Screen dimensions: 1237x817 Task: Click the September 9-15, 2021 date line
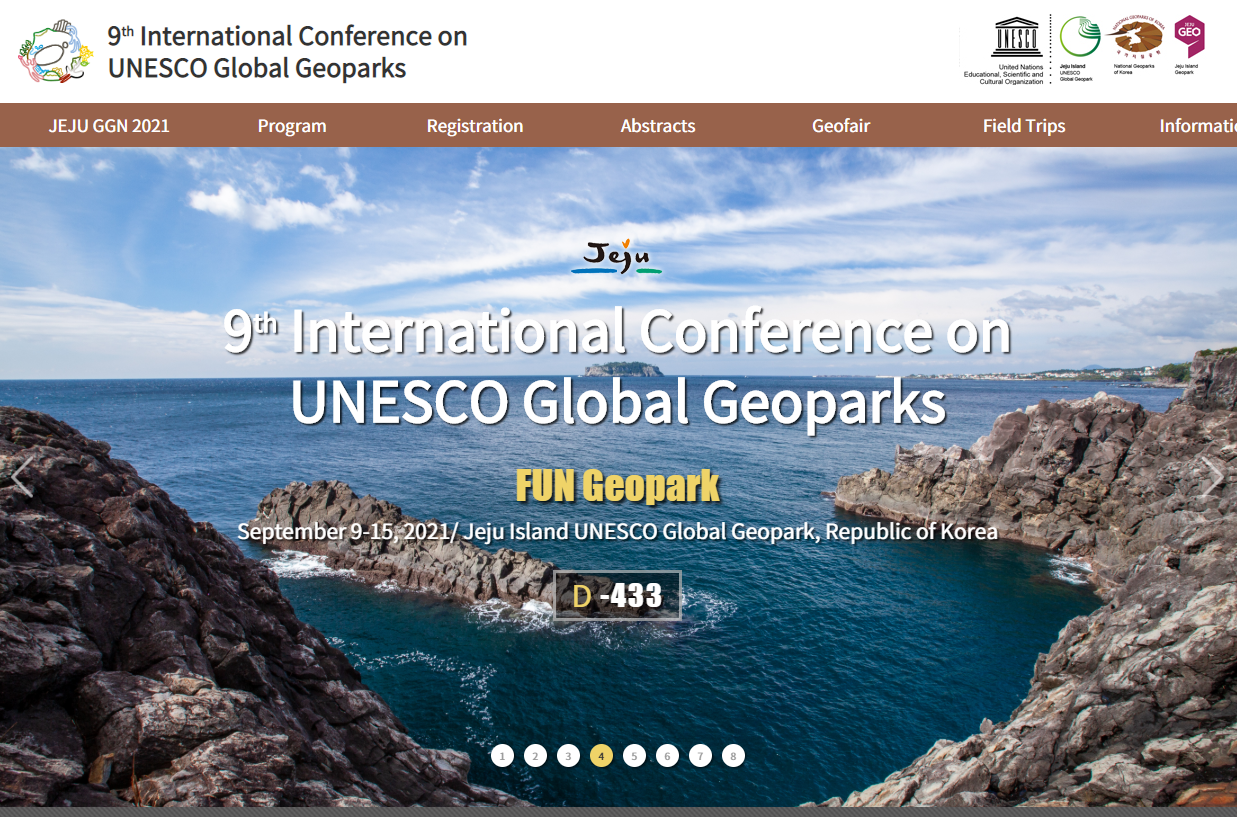click(x=618, y=531)
